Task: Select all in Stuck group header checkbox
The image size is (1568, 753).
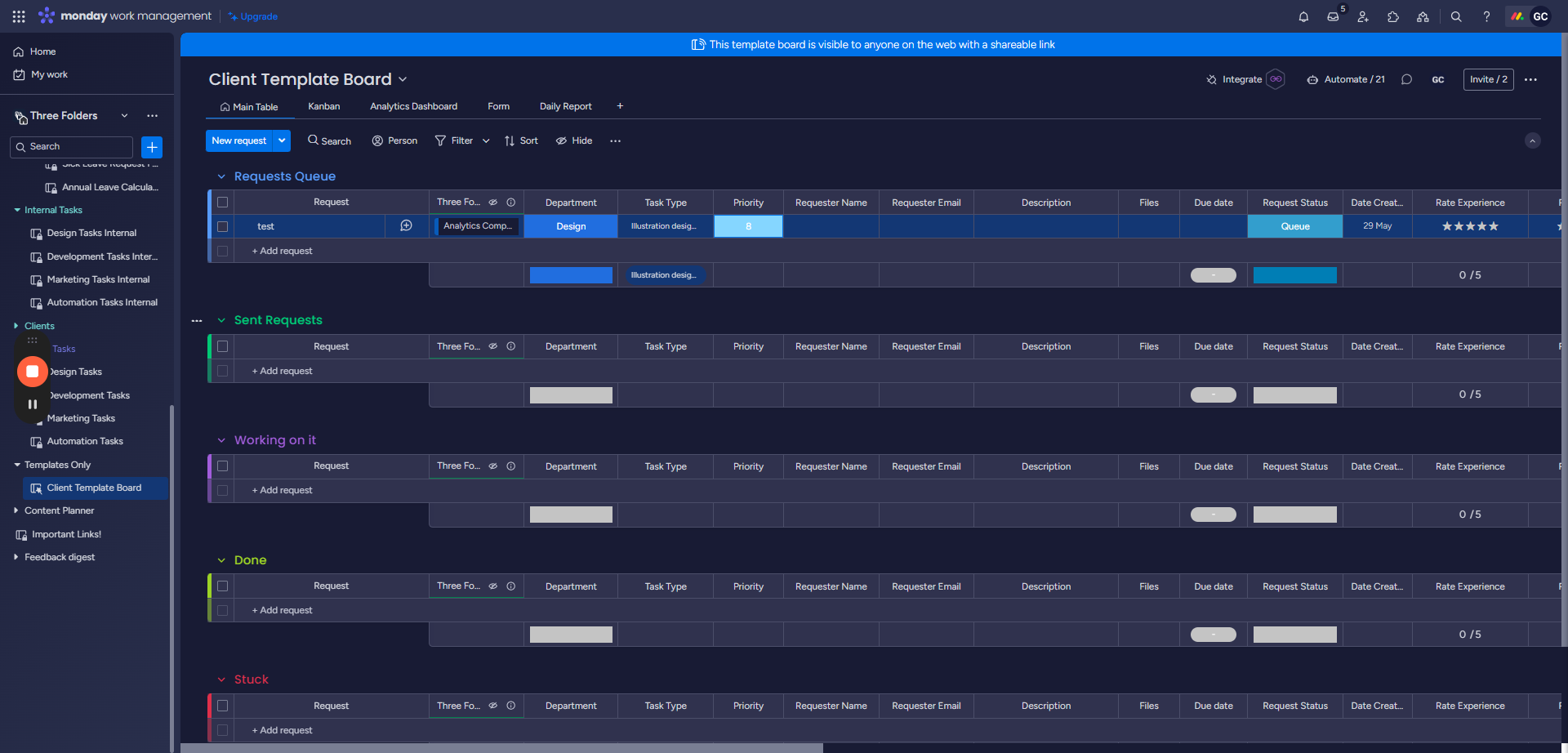Action: coord(222,706)
